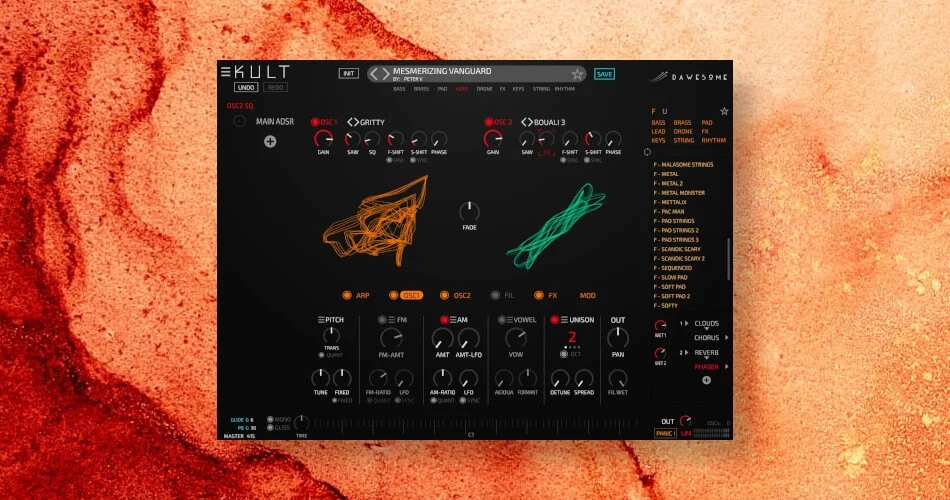Open the hamburger menu beside the KULT logo
Image resolution: width=950 pixels, height=500 pixels.
225,72
